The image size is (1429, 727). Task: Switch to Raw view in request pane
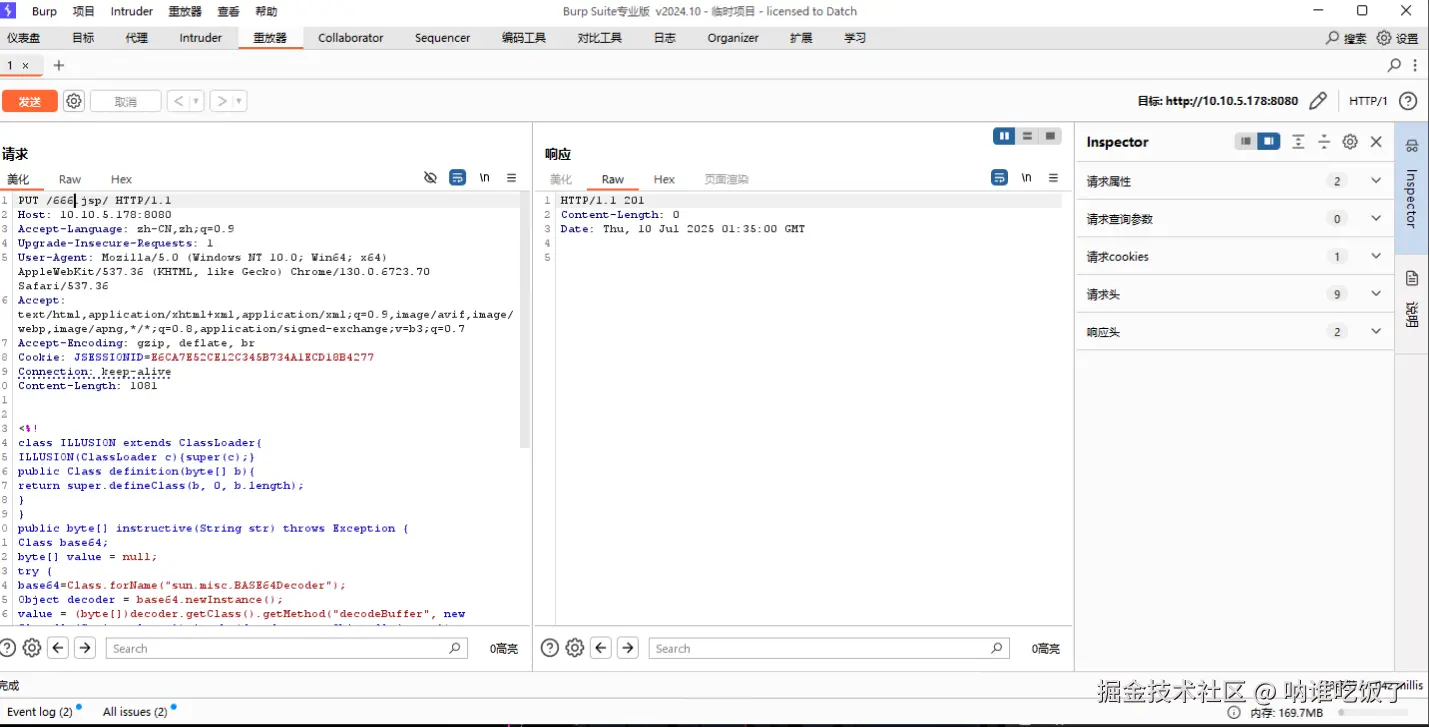[70, 179]
